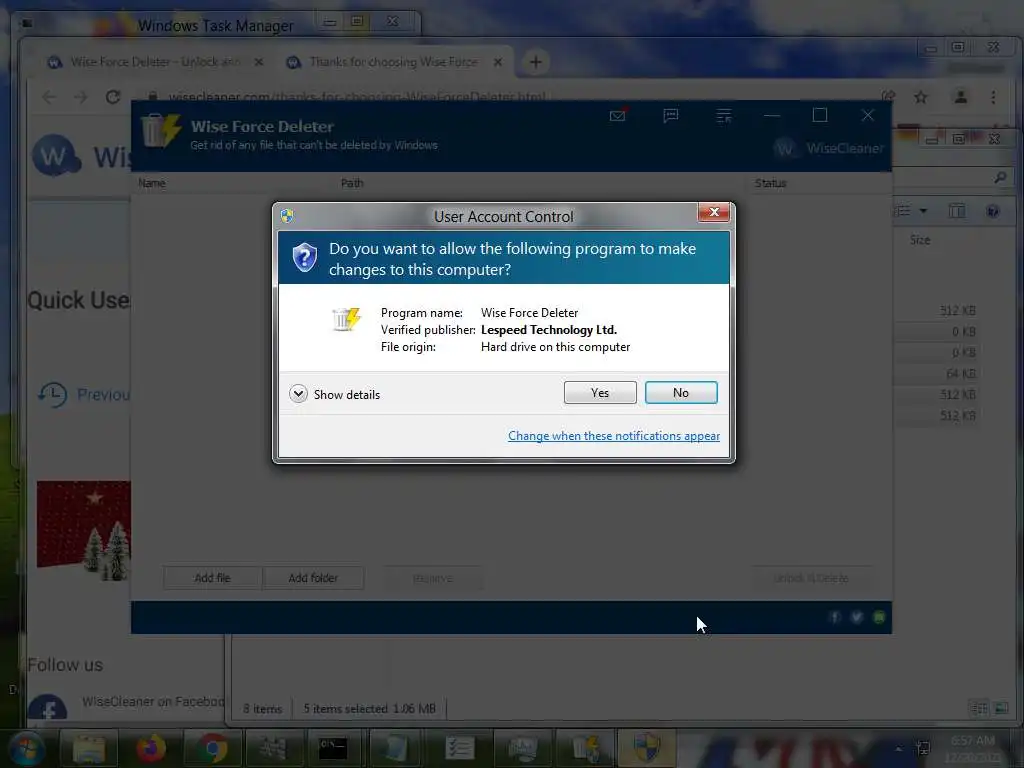The image size is (1024, 768).
Task: Open Firefox from the taskbar
Action: pos(152,748)
